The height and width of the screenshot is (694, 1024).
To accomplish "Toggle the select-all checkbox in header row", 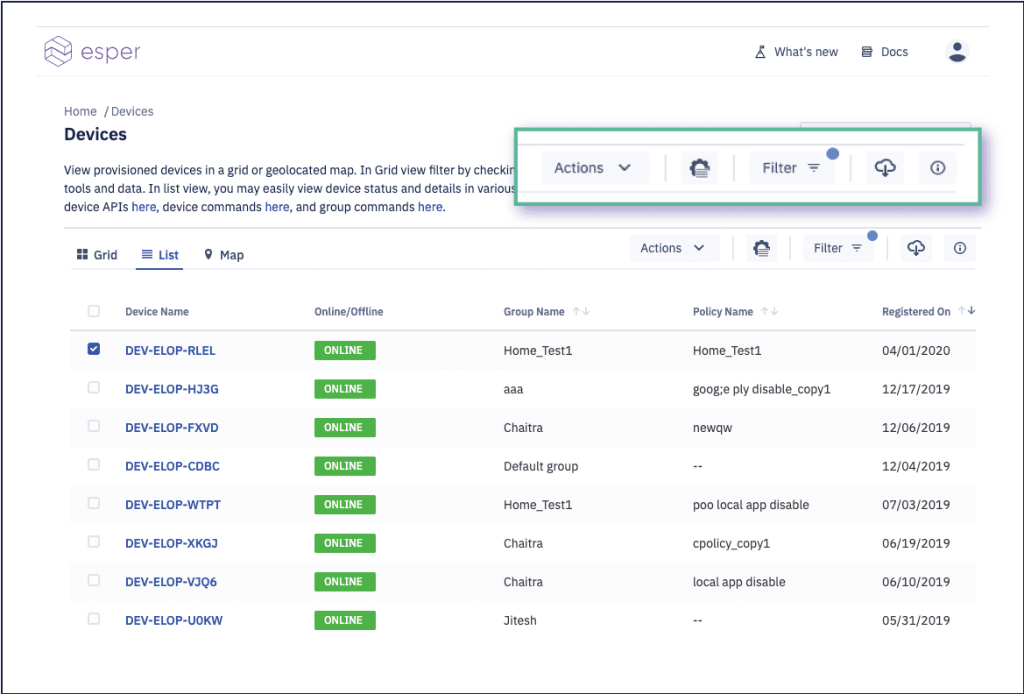I will 94,311.
